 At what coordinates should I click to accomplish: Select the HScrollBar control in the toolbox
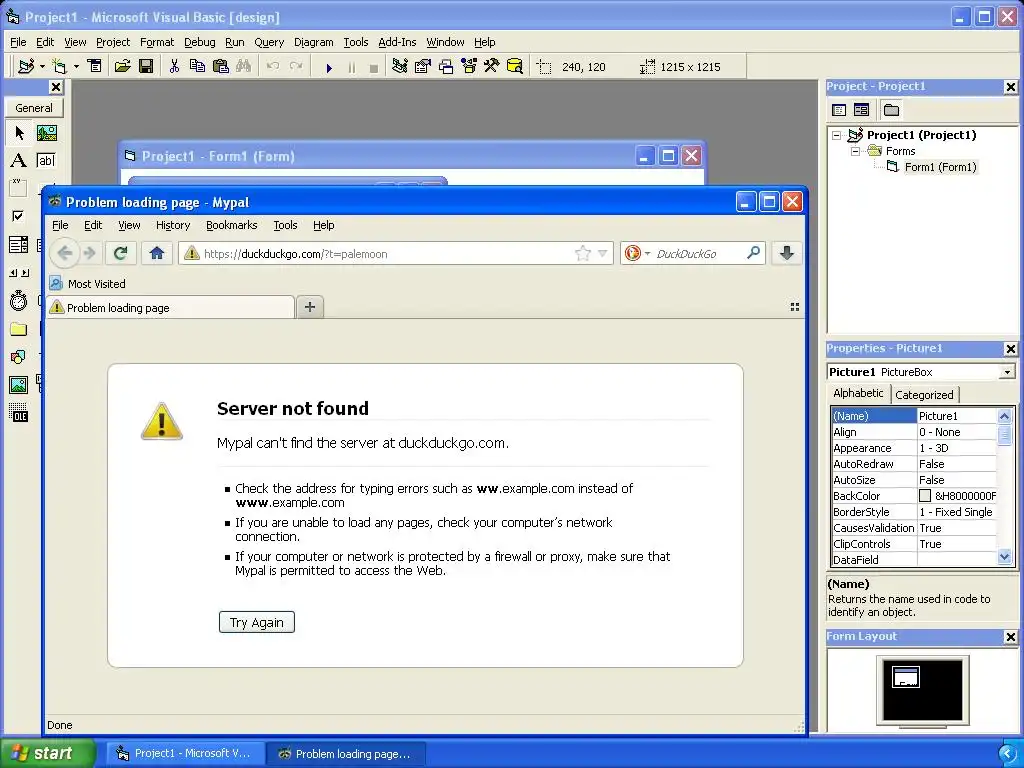coord(19,273)
